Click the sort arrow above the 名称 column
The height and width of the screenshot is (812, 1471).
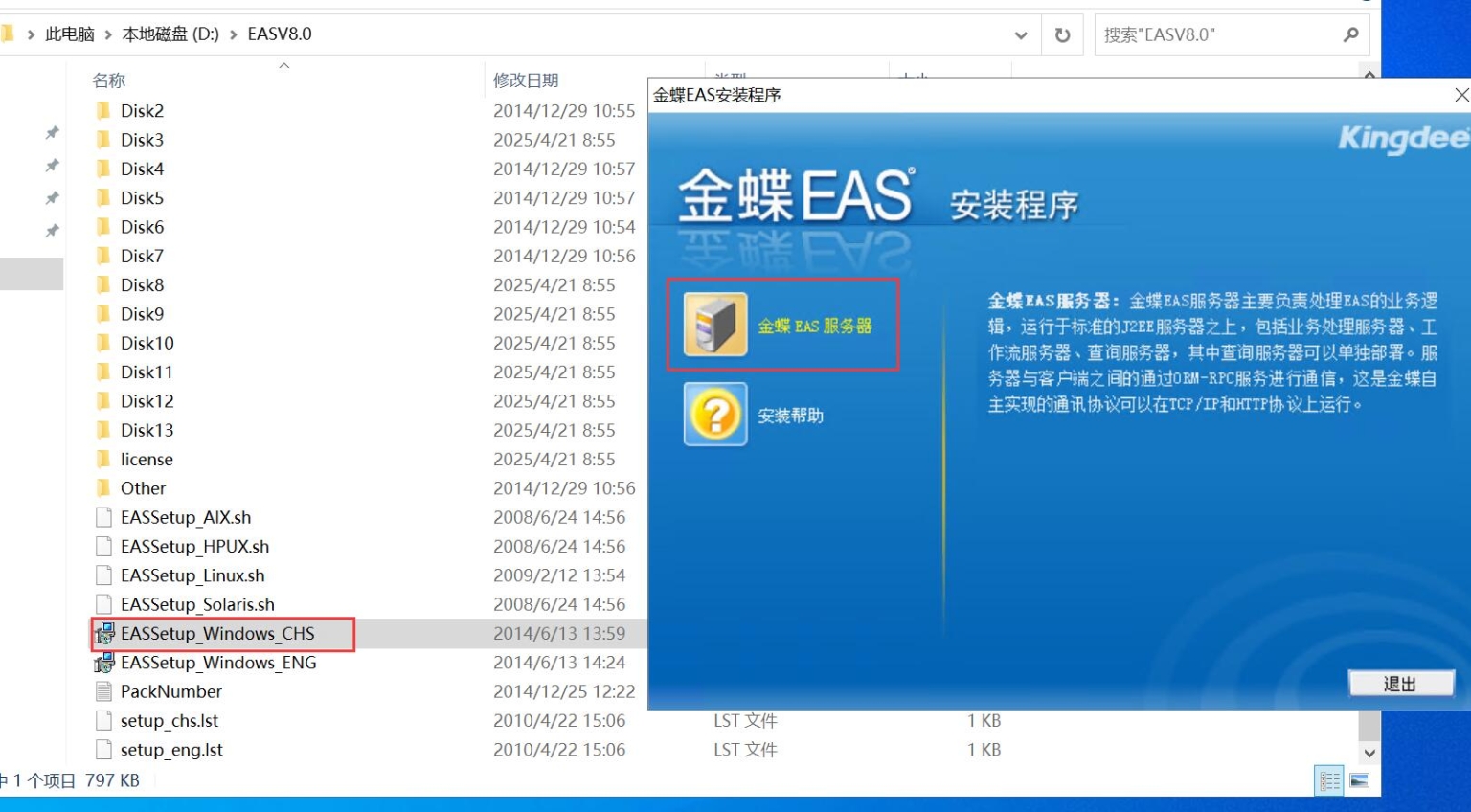click(x=284, y=67)
